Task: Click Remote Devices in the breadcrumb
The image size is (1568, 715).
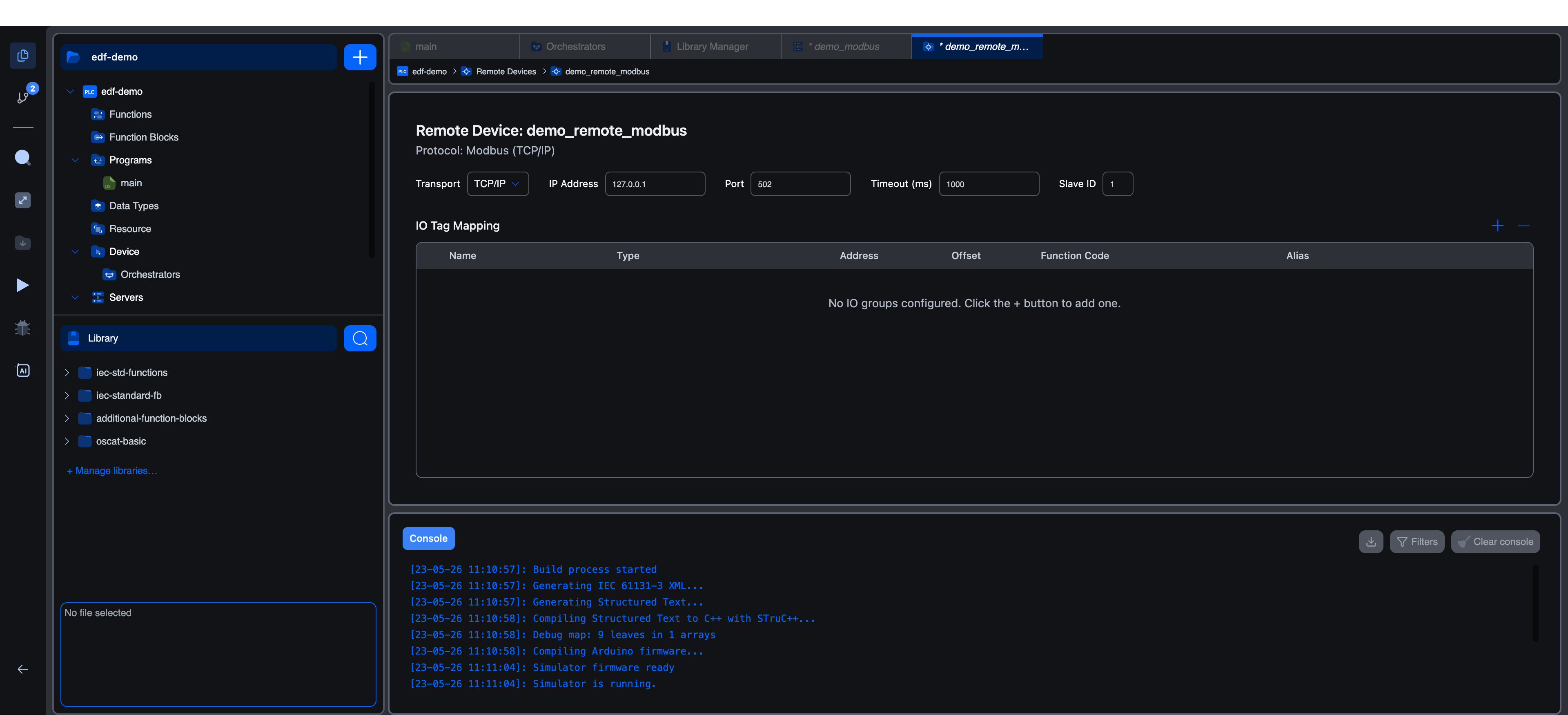Action: point(506,72)
